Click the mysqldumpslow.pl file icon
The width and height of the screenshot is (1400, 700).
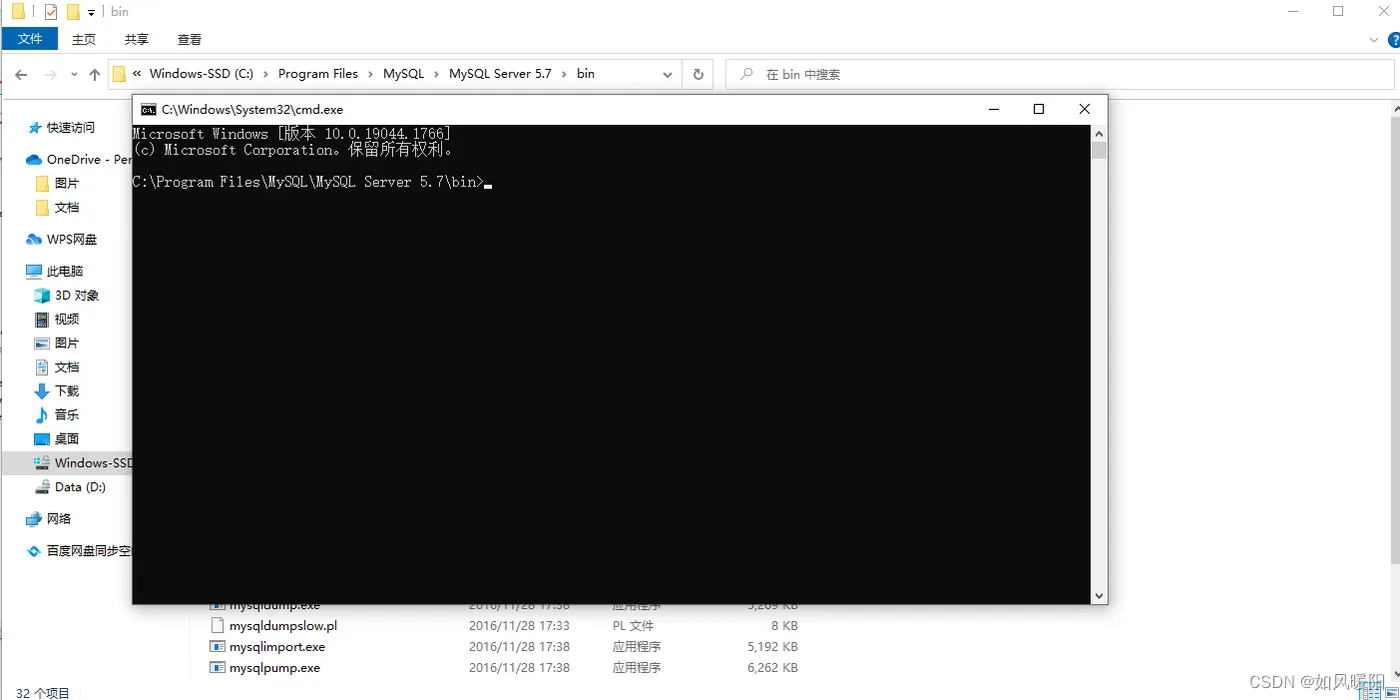point(218,626)
